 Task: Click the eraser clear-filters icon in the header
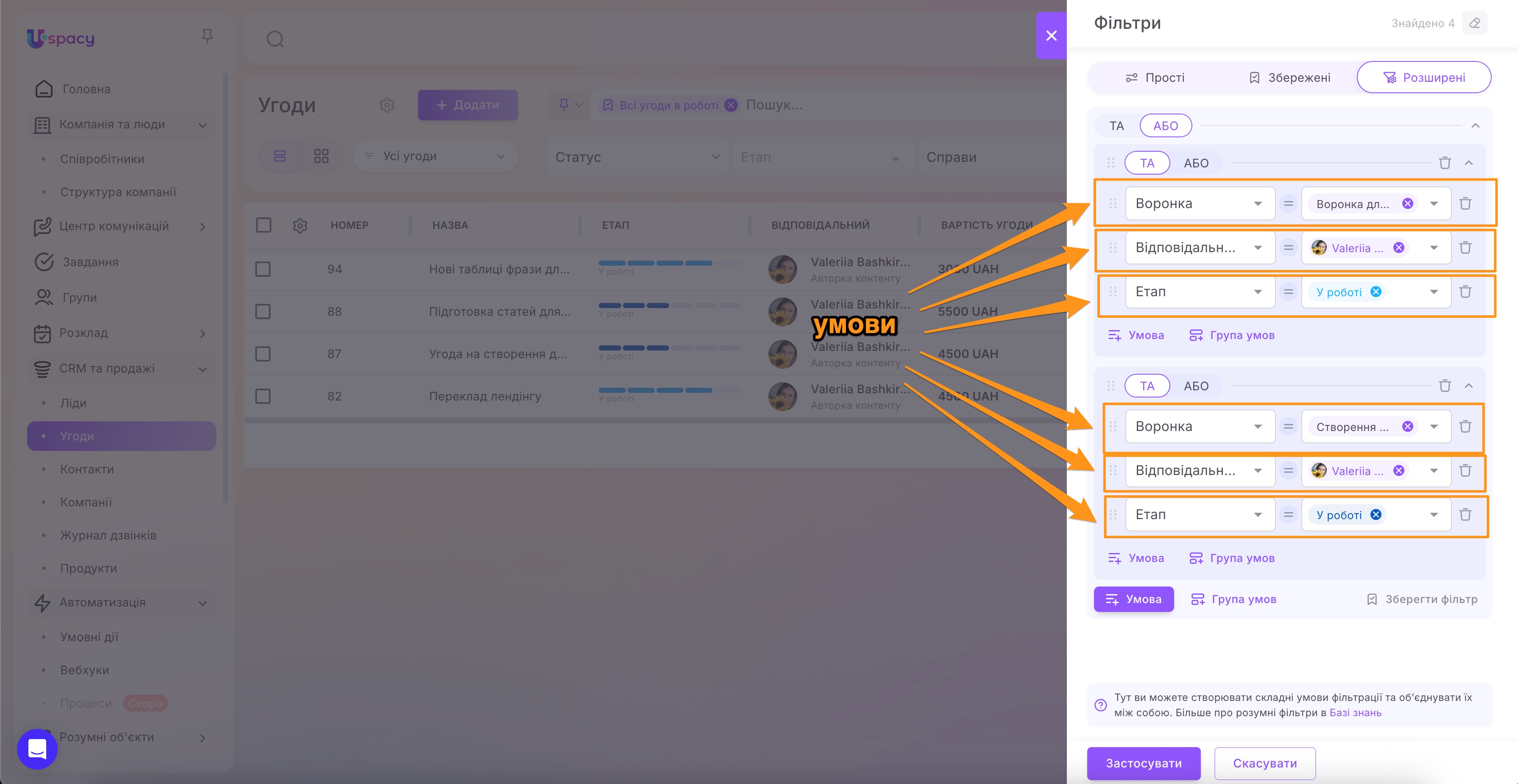(x=1474, y=24)
